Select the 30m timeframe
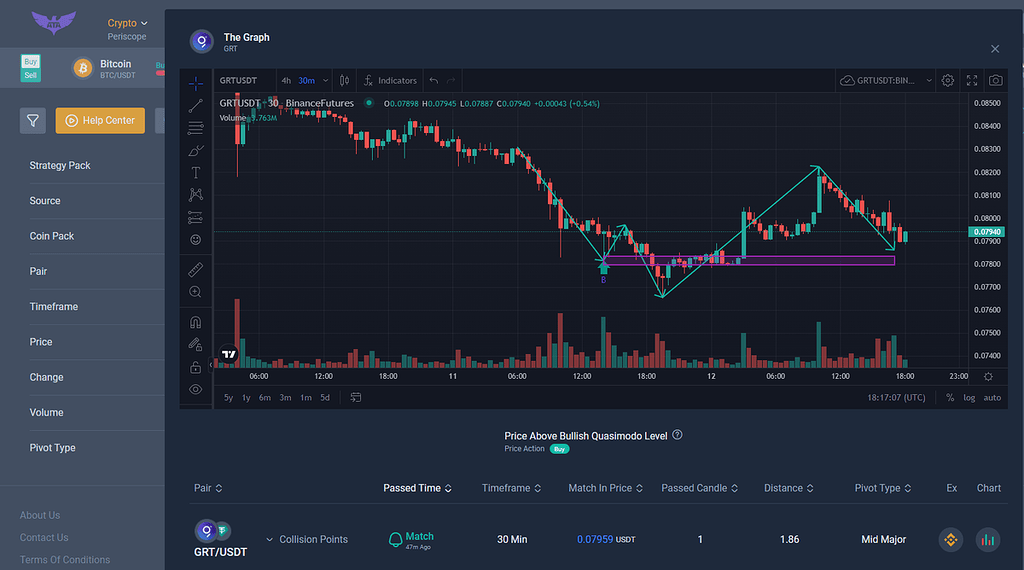 [x=306, y=80]
